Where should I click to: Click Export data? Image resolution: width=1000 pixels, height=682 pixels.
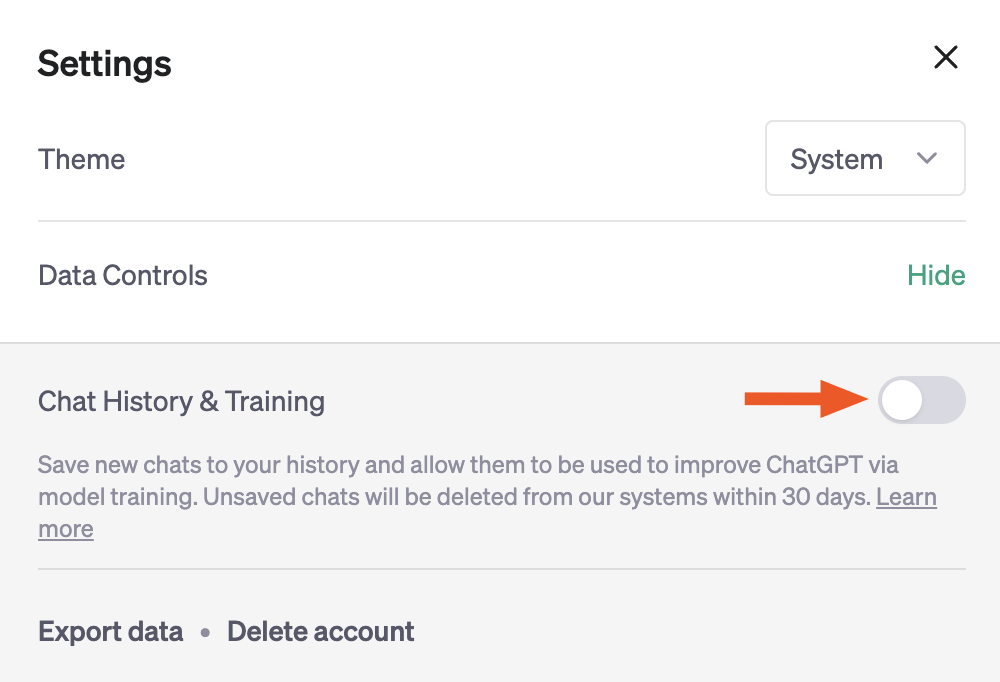[x=110, y=631]
